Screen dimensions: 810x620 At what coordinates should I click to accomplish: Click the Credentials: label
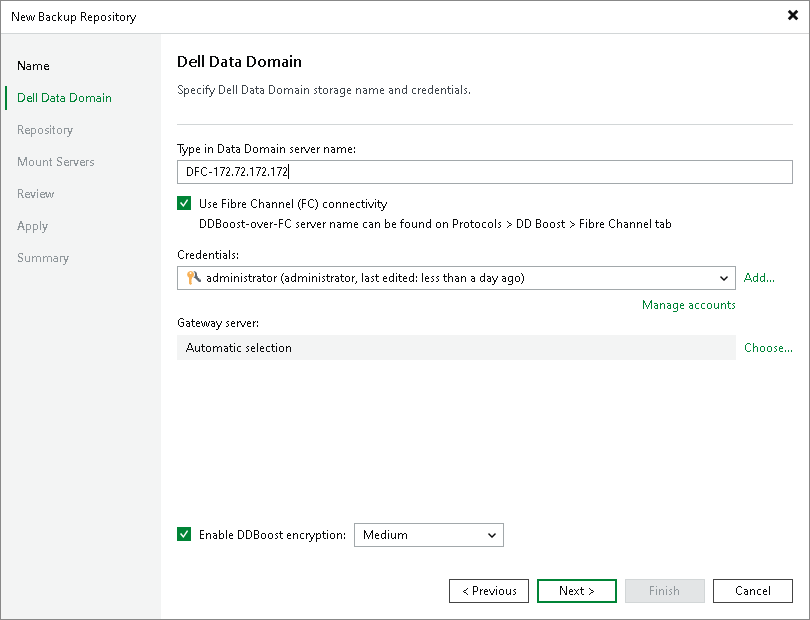(208, 255)
